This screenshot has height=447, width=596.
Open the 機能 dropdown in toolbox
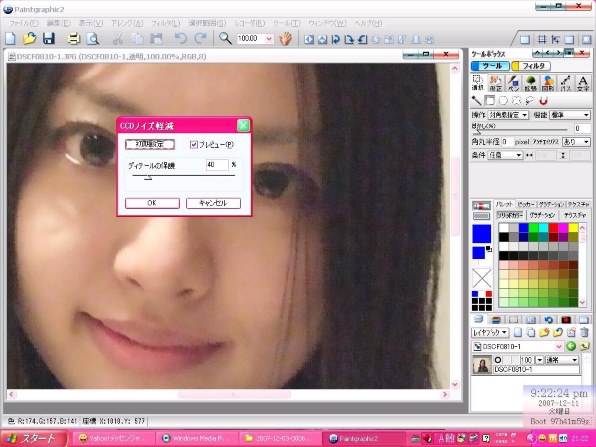(x=570, y=115)
